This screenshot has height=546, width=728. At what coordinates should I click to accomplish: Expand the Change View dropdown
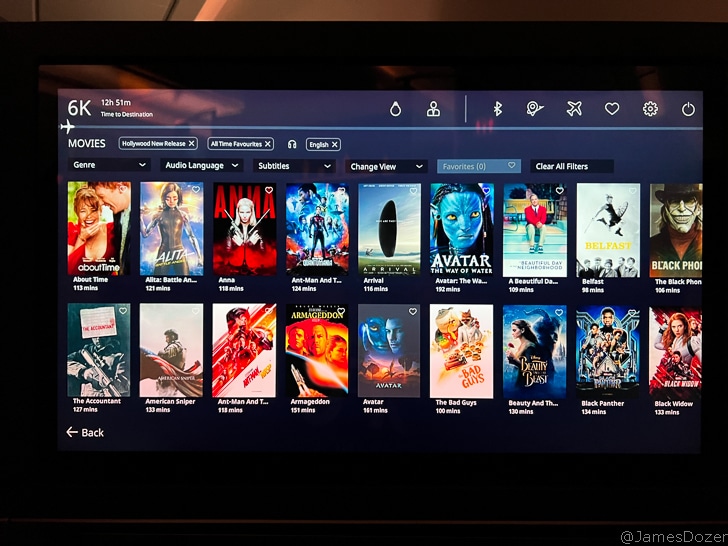tap(386, 166)
